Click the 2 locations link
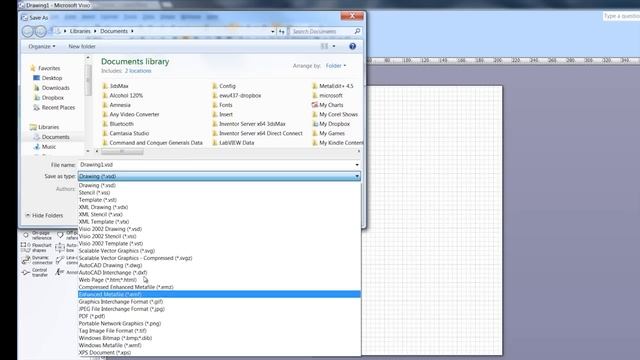This screenshot has height=360, width=640. point(138,71)
